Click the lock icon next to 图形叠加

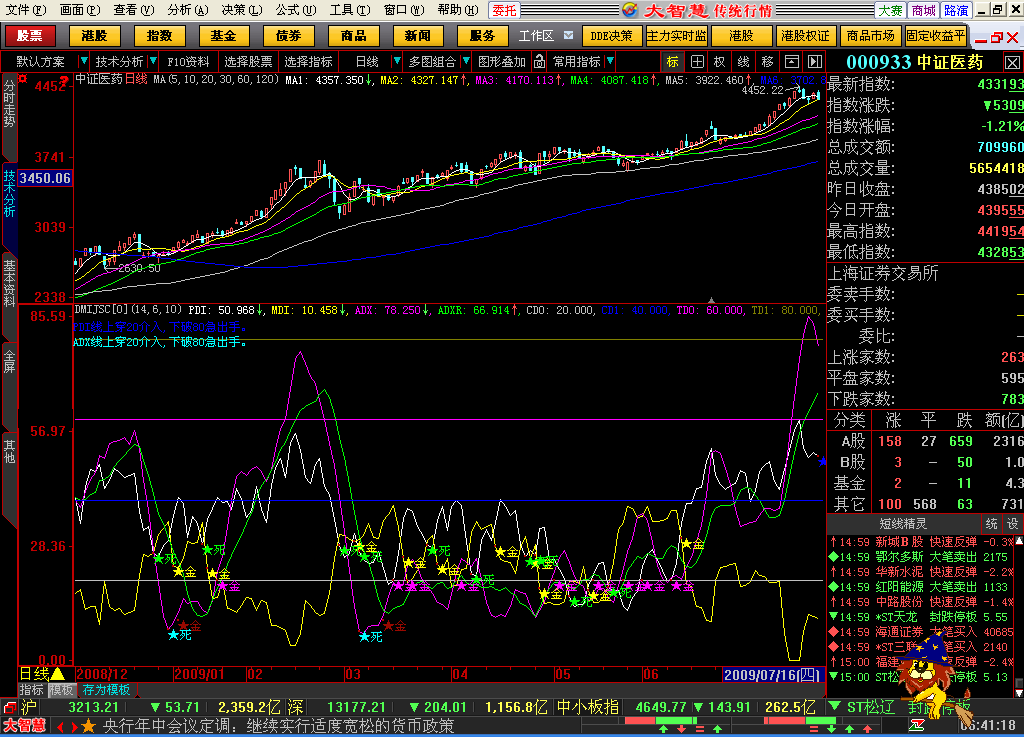[539, 61]
